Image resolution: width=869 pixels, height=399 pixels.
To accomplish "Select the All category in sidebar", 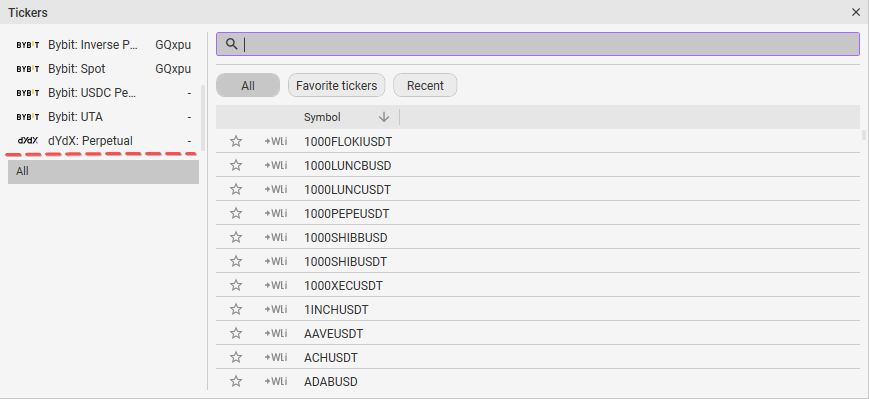I will coord(103,171).
